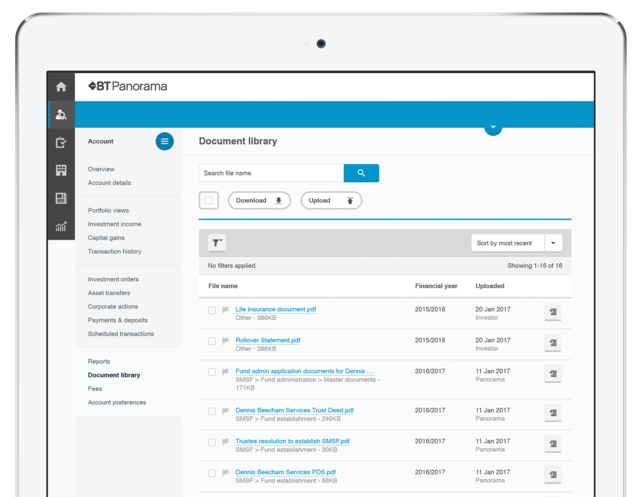Open Transaction history
This screenshot has width=640, height=497.
115,251
